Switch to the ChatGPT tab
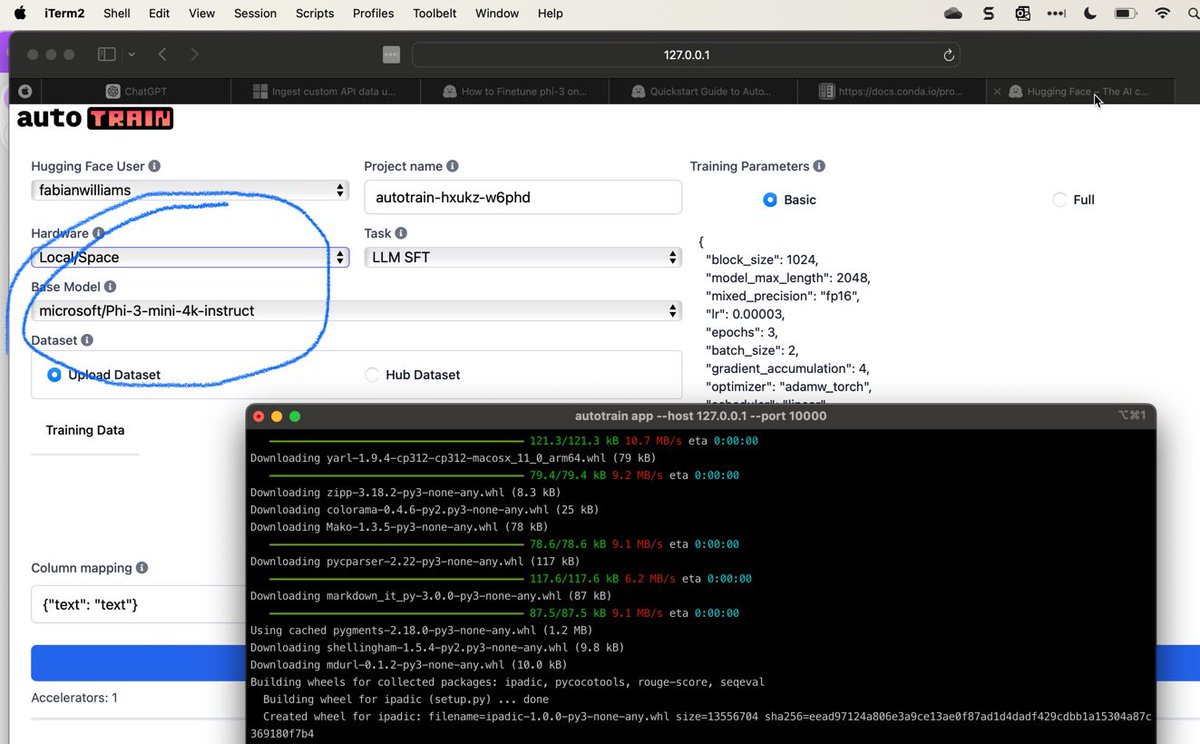Viewport: 1200px width, 744px height. (136, 91)
